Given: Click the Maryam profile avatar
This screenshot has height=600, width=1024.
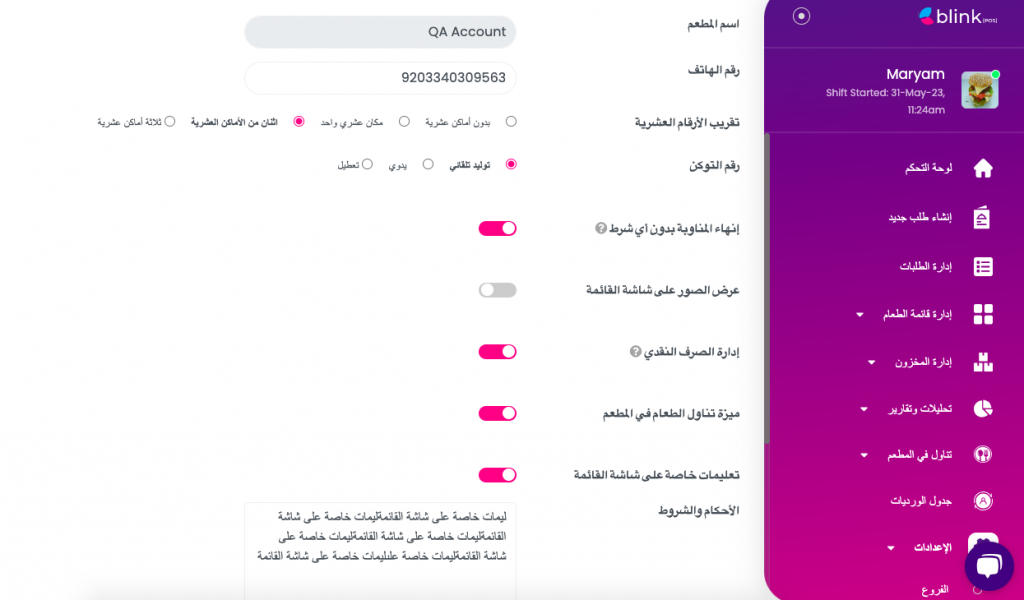Looking at the screenshot, I should pyautogui.click(x=980, y=90).
